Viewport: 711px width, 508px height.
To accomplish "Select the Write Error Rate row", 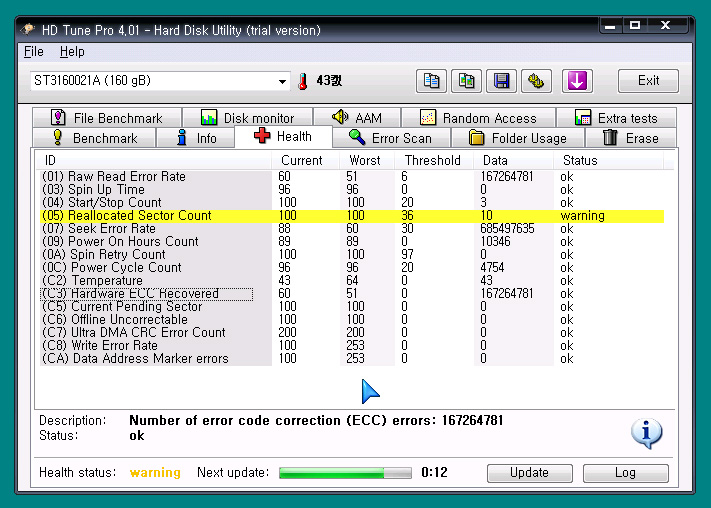I will (x=352, y=346).
